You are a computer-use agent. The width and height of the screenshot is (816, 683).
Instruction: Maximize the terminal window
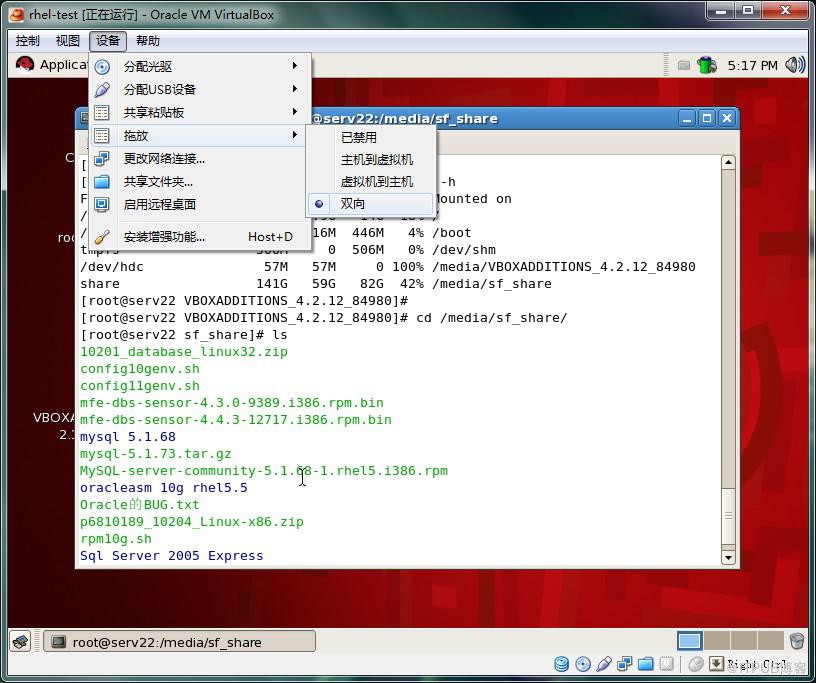(707, 119)
